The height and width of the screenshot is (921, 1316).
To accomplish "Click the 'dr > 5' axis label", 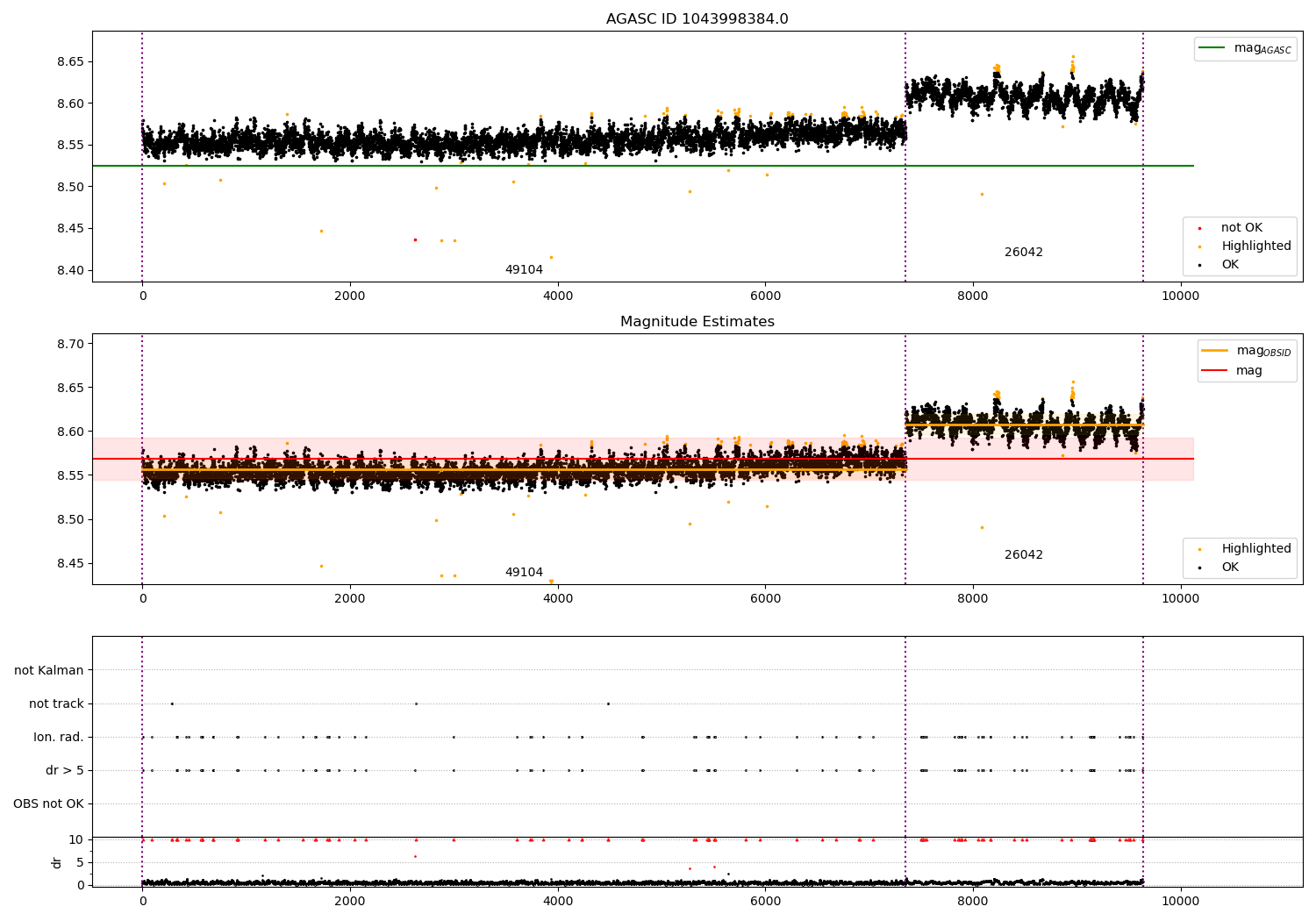I will click(65, 771).
